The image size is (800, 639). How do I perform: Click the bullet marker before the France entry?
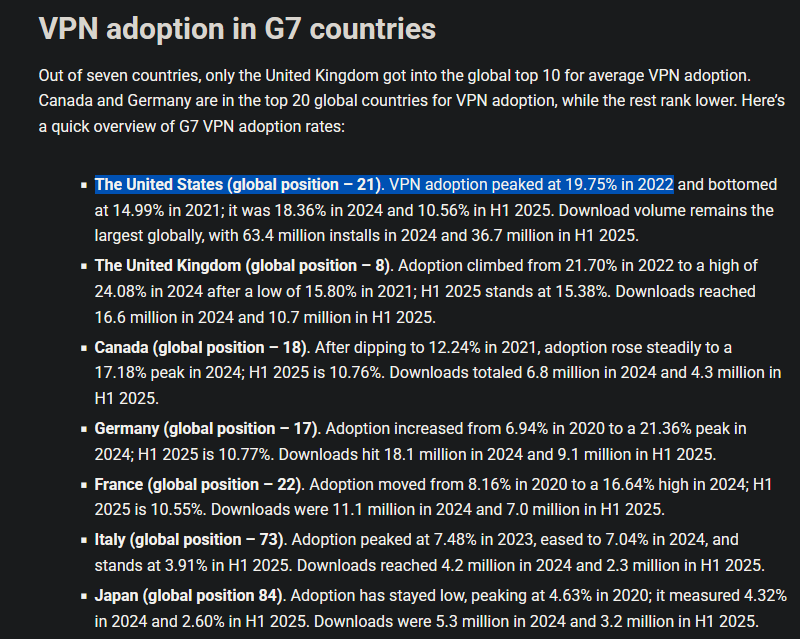[x=82, y=485]
